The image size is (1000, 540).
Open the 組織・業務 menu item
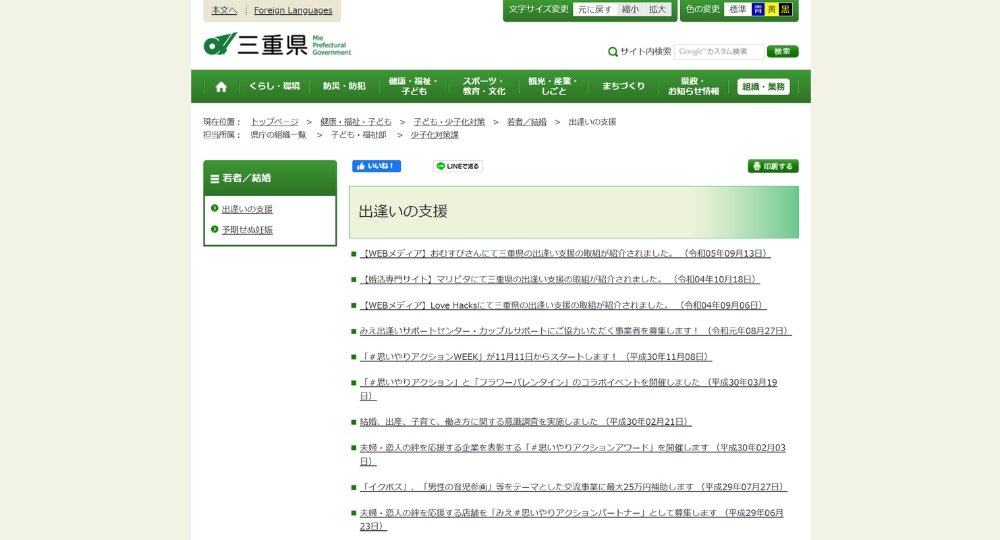click(x=764, y=87)
